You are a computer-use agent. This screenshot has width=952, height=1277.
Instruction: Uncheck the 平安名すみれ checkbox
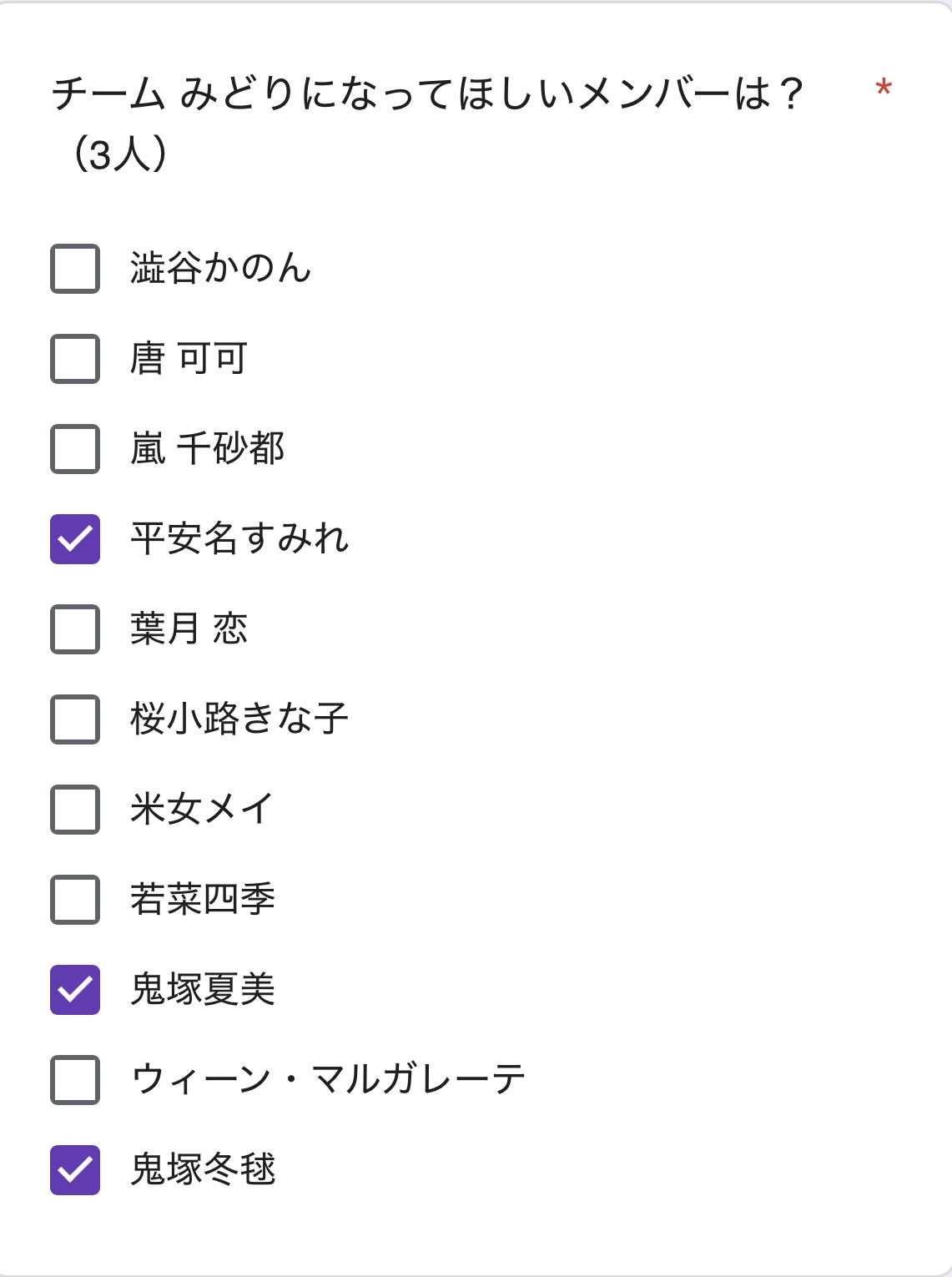75,539
